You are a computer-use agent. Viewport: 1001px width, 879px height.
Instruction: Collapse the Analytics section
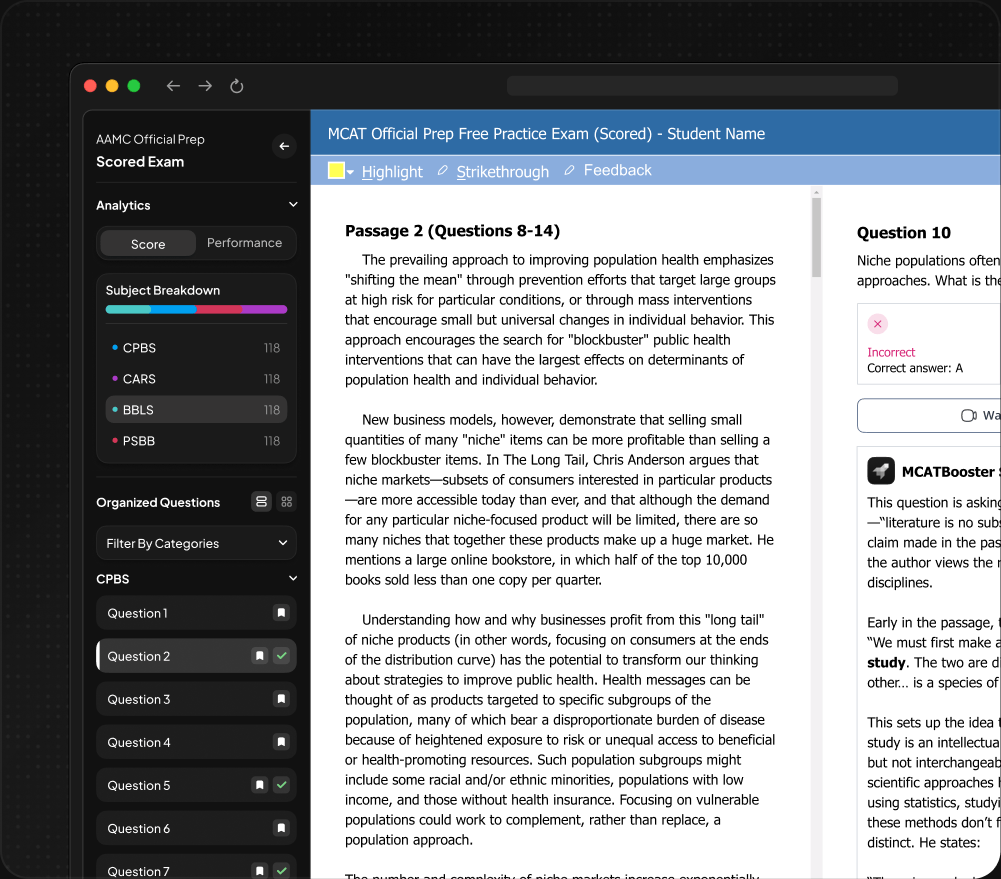coord(293,204)
